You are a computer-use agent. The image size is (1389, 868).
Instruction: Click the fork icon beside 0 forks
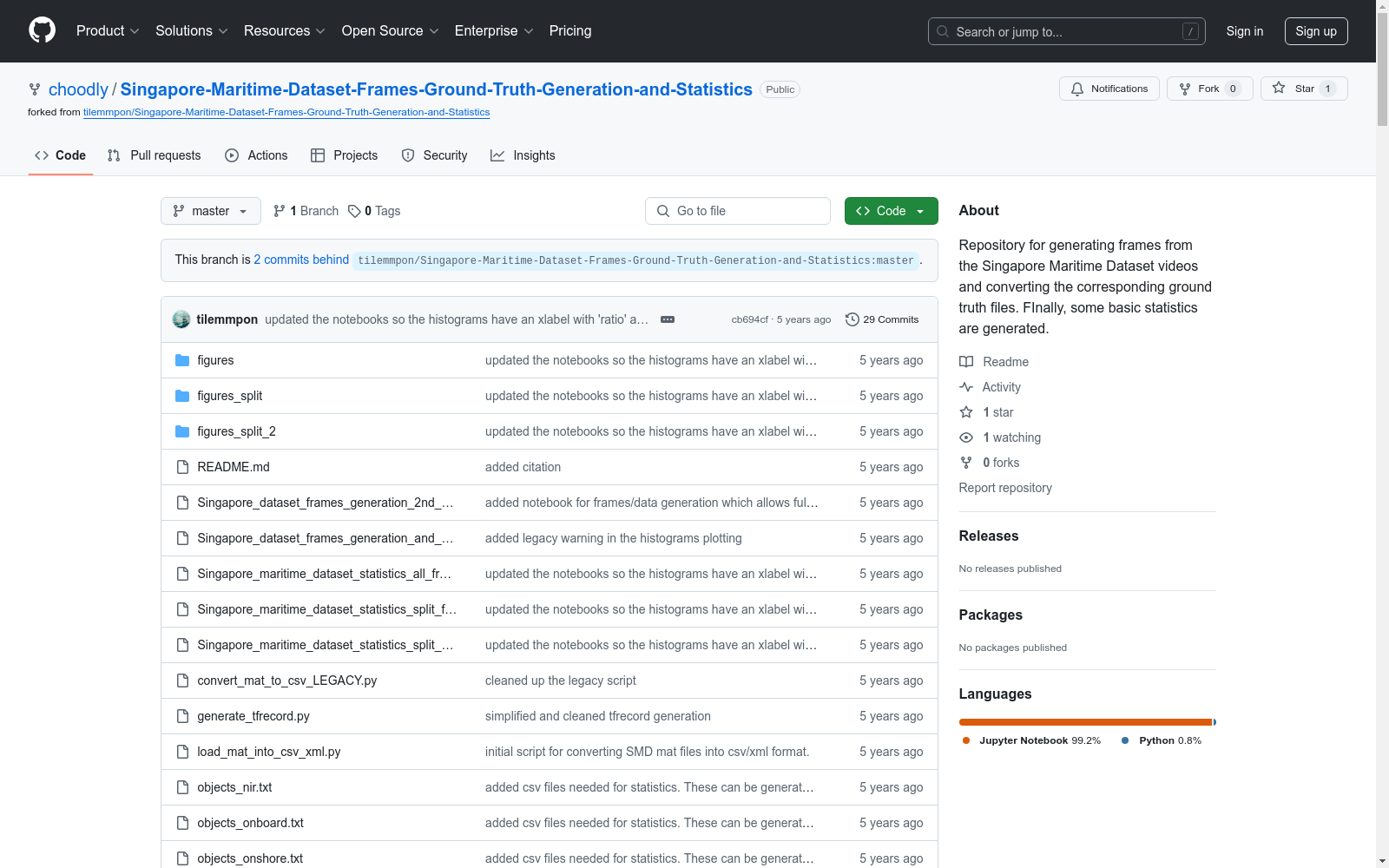(x=966, y=463)
